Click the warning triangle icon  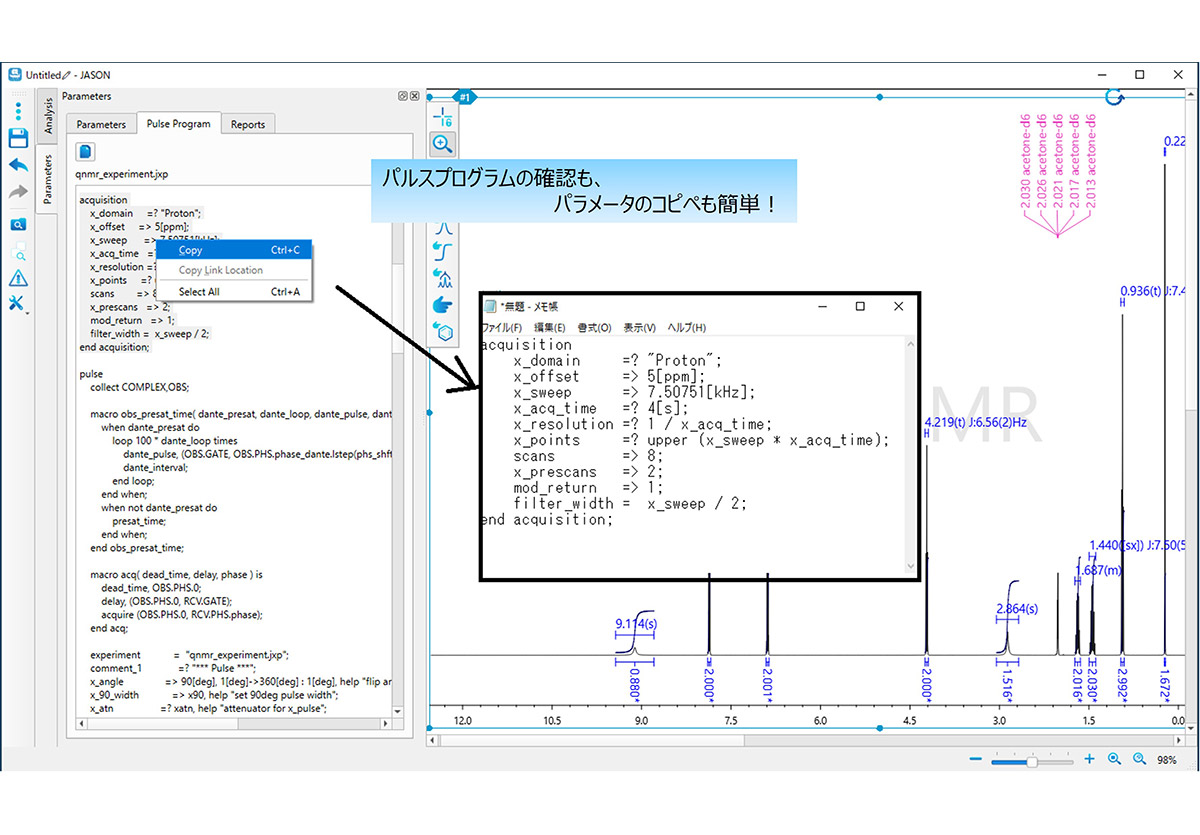pos(18,278)
